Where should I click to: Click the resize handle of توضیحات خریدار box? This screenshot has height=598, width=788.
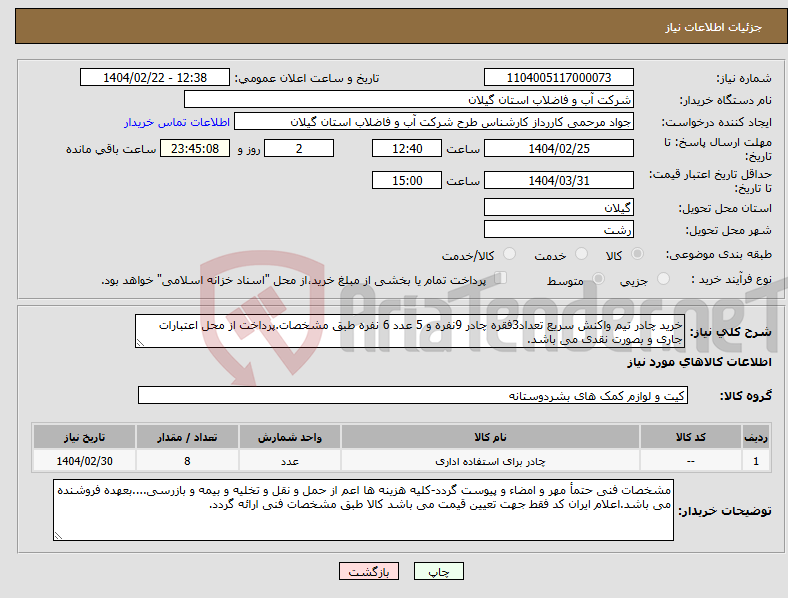58,536
